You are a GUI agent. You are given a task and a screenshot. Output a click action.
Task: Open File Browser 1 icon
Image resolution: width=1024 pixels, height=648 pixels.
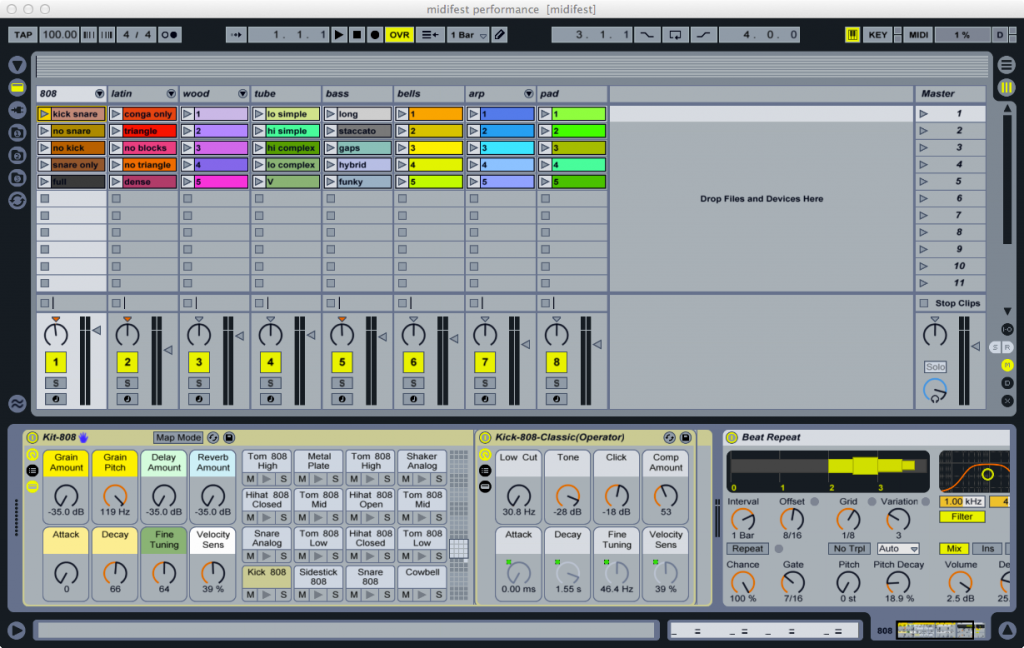click(x=18, y=133)
